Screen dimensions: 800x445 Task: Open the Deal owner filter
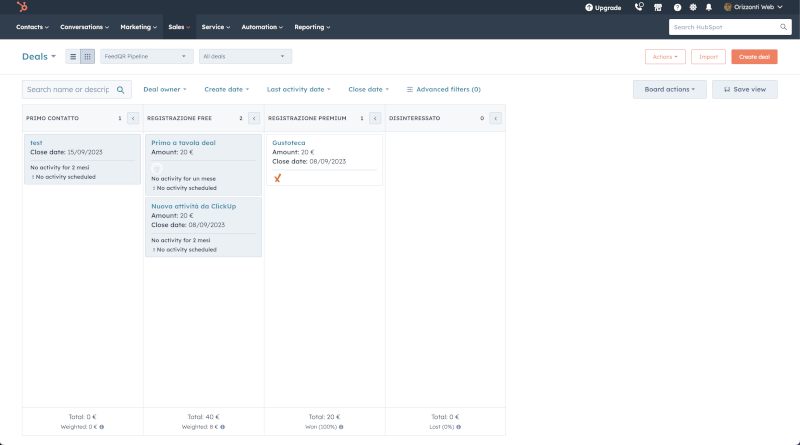point(165,89)
